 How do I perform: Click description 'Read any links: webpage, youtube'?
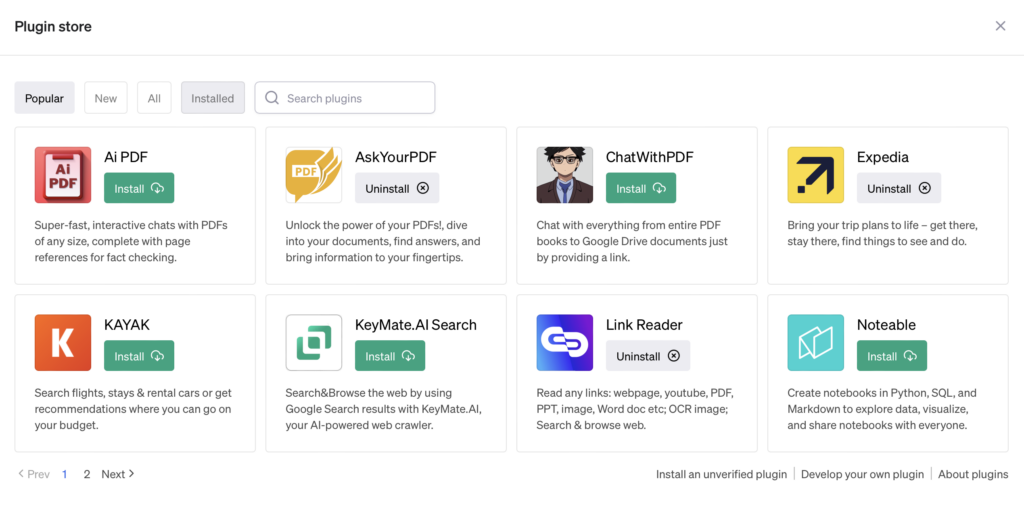click(x=635, y=409)
